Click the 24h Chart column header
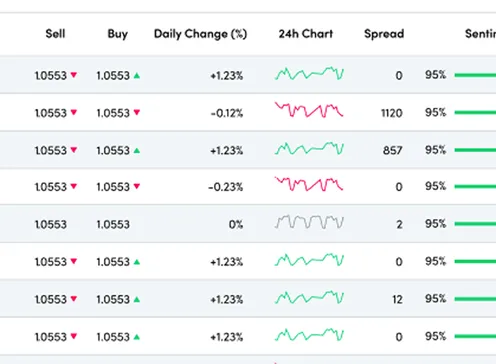 coord(306,34)
